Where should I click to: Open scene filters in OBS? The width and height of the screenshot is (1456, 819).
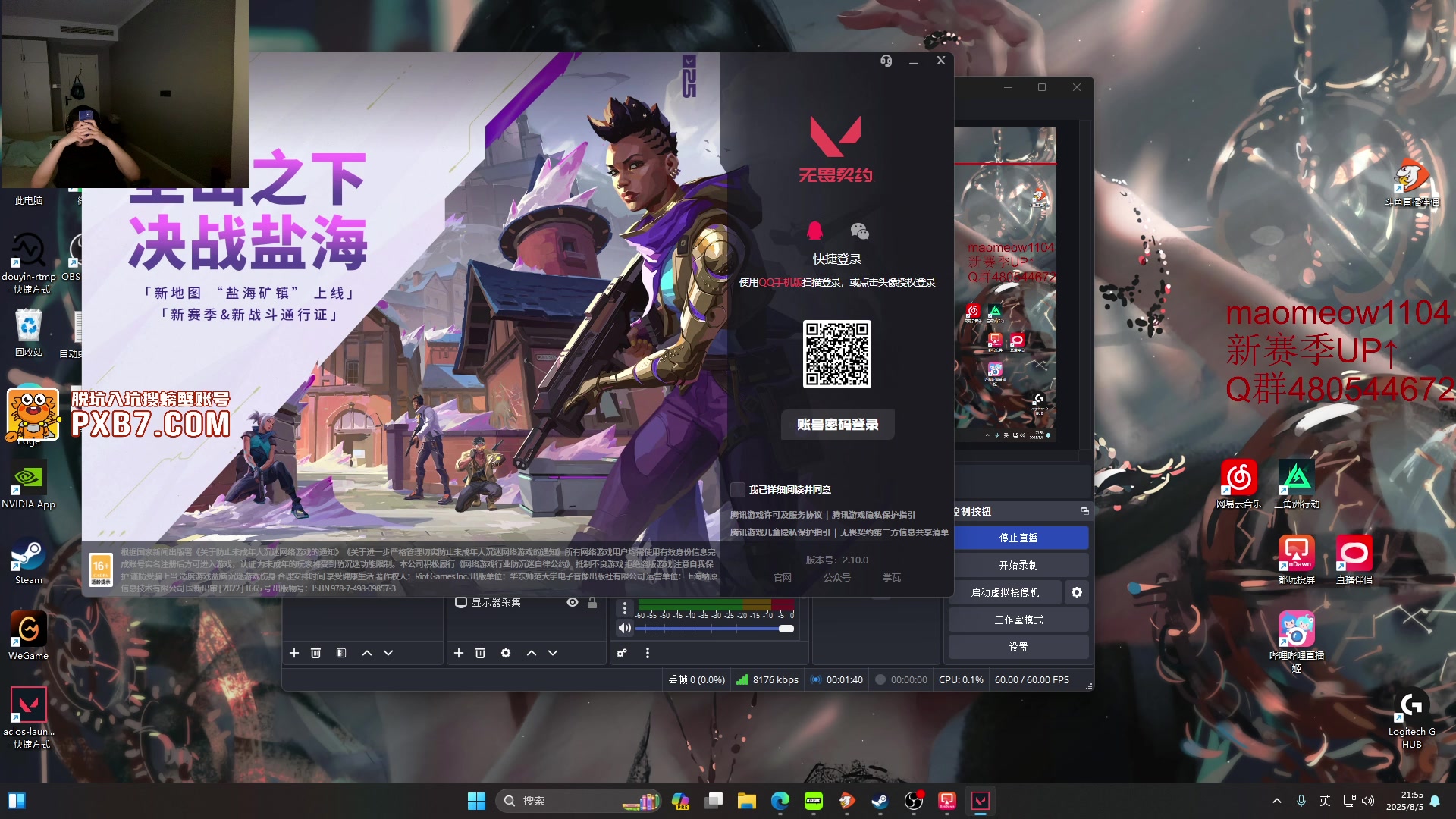[341, 653]
